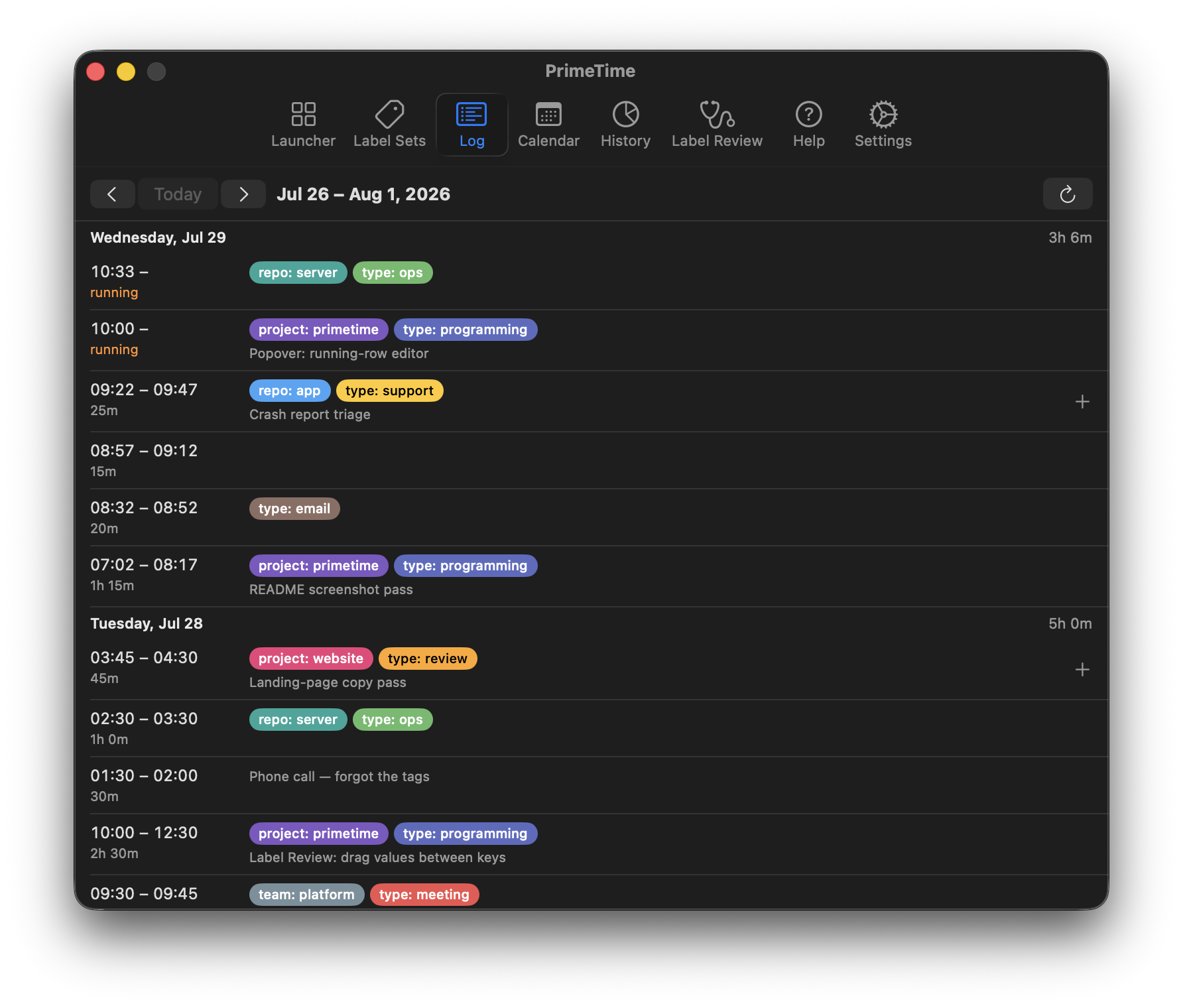The height and width of the screenshot is (1008, 1183).
Task: Click the 'README screenshot pass' note
Action: tap(331, 590)
